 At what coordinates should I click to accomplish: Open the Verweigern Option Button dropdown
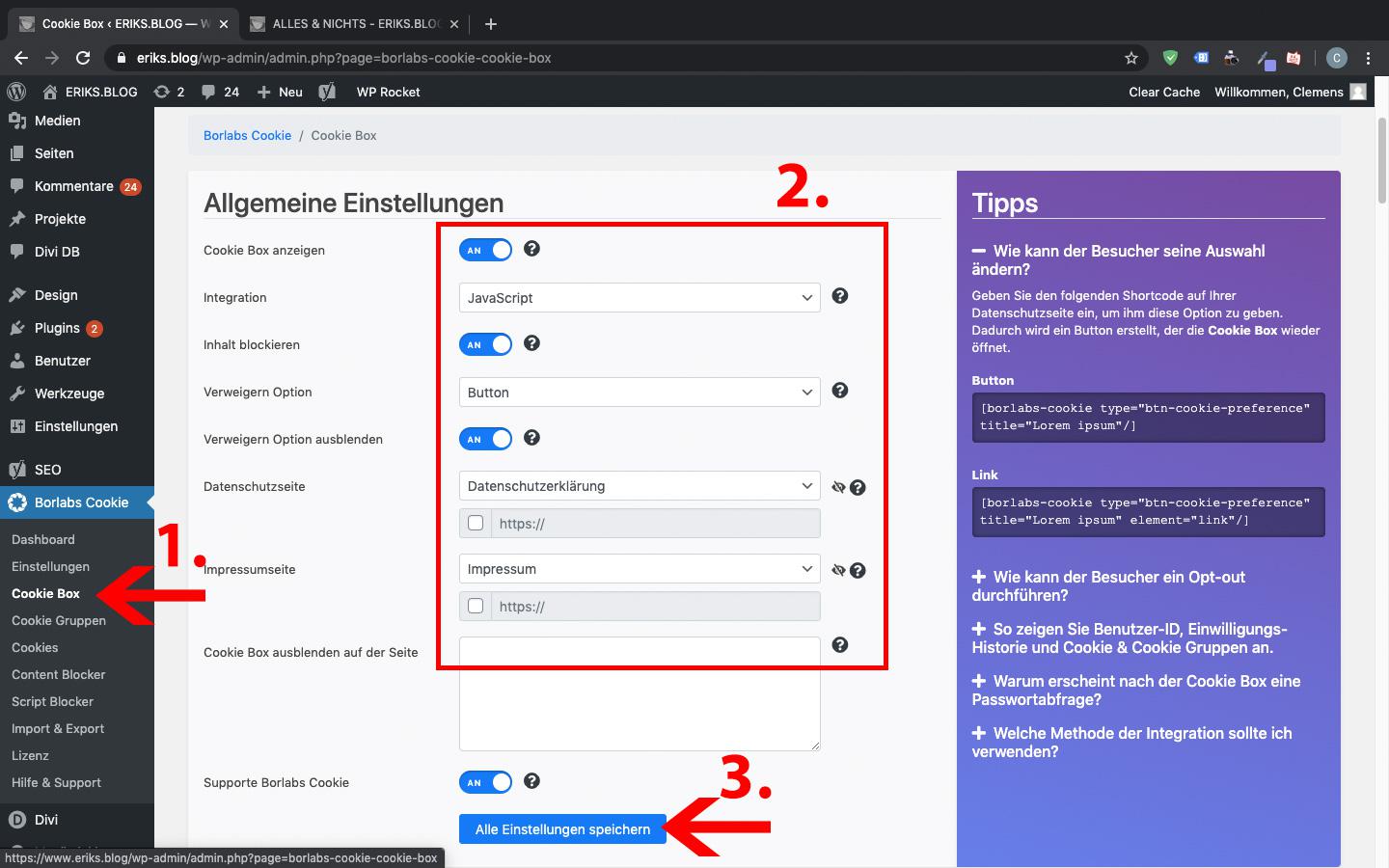click(x=640, y=392)
